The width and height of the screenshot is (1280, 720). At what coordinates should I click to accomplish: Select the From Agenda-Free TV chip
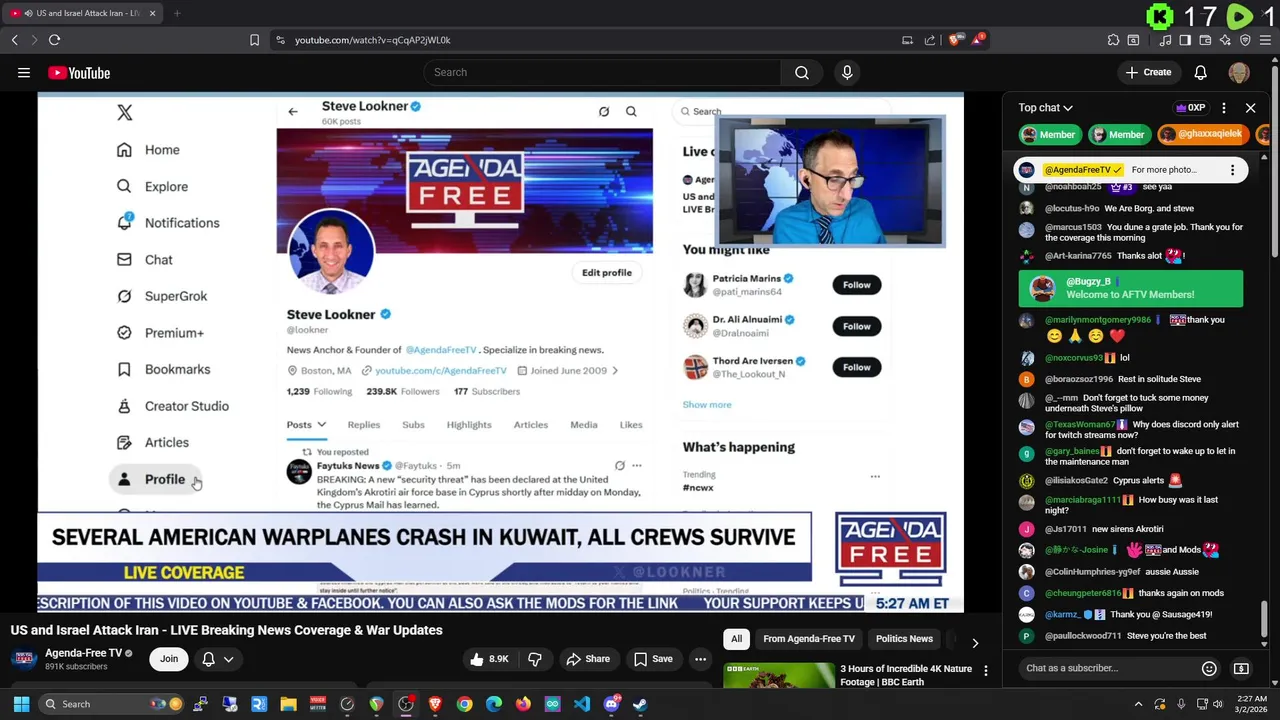809,639
